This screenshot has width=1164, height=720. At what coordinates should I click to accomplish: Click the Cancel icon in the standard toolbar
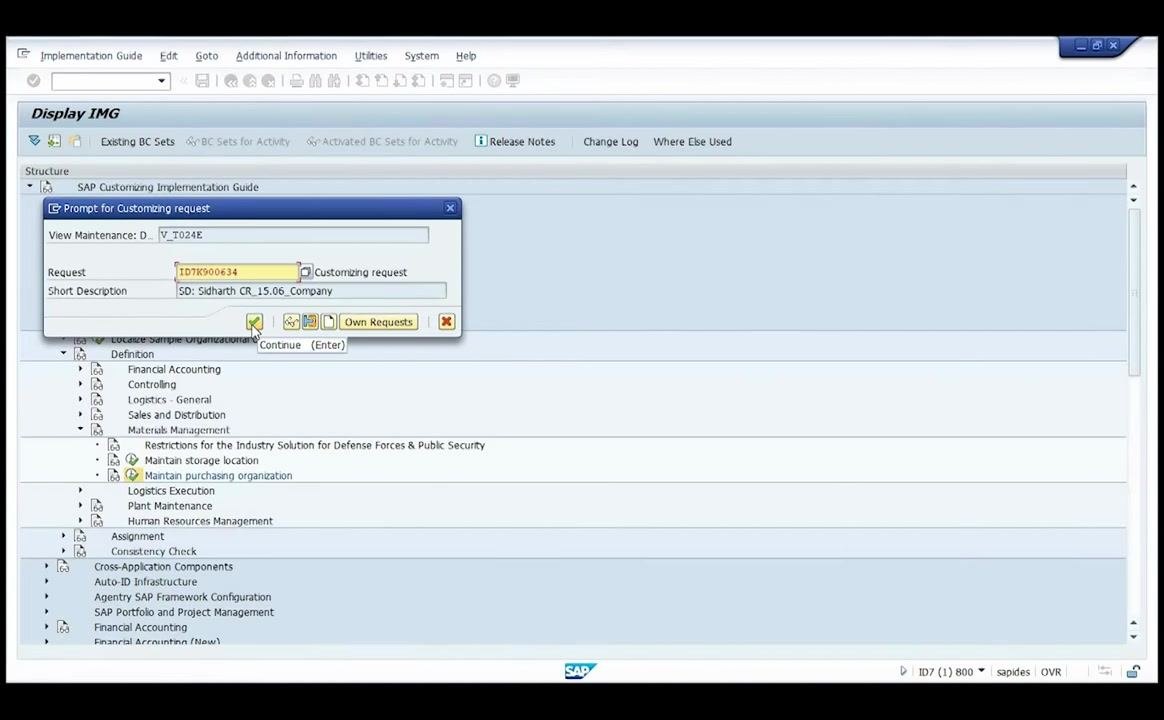pos(269,81)
